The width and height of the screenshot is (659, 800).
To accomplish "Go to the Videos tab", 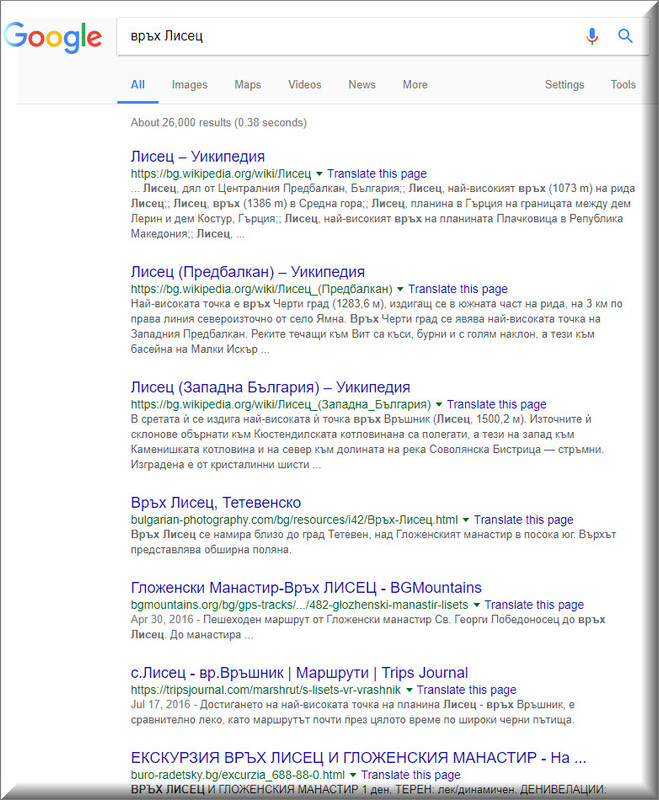I will point(305,85).
